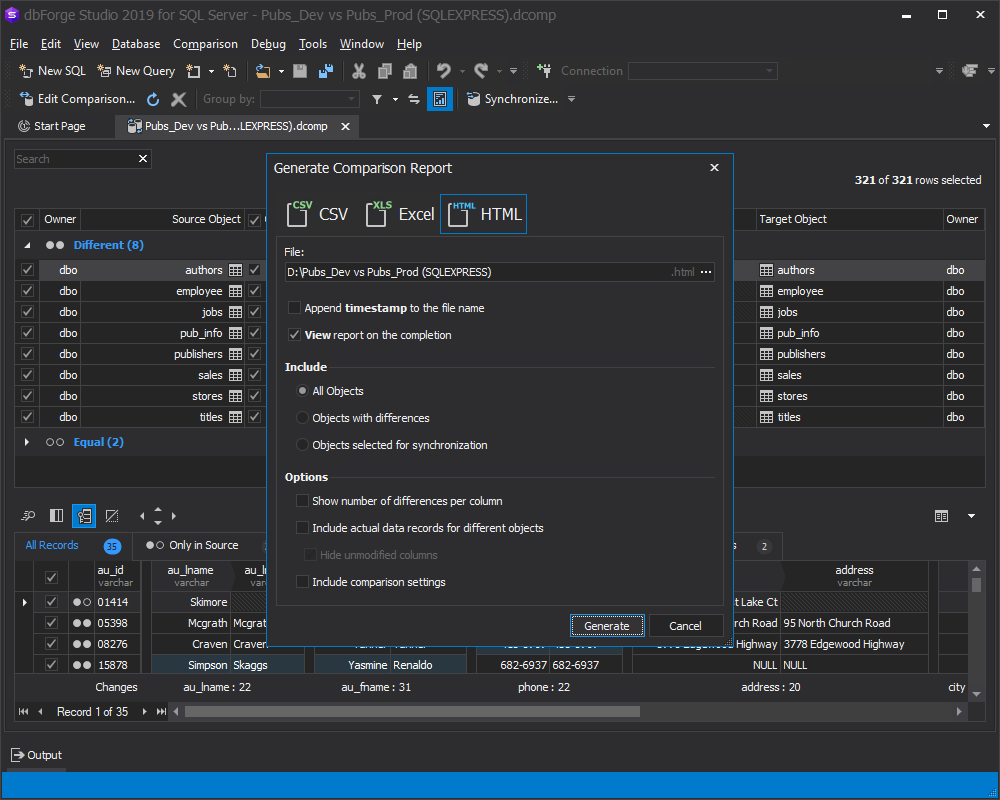Click the highlighted comparison report icon
This screenshot has width=1000, height=800.
(440, 99)
